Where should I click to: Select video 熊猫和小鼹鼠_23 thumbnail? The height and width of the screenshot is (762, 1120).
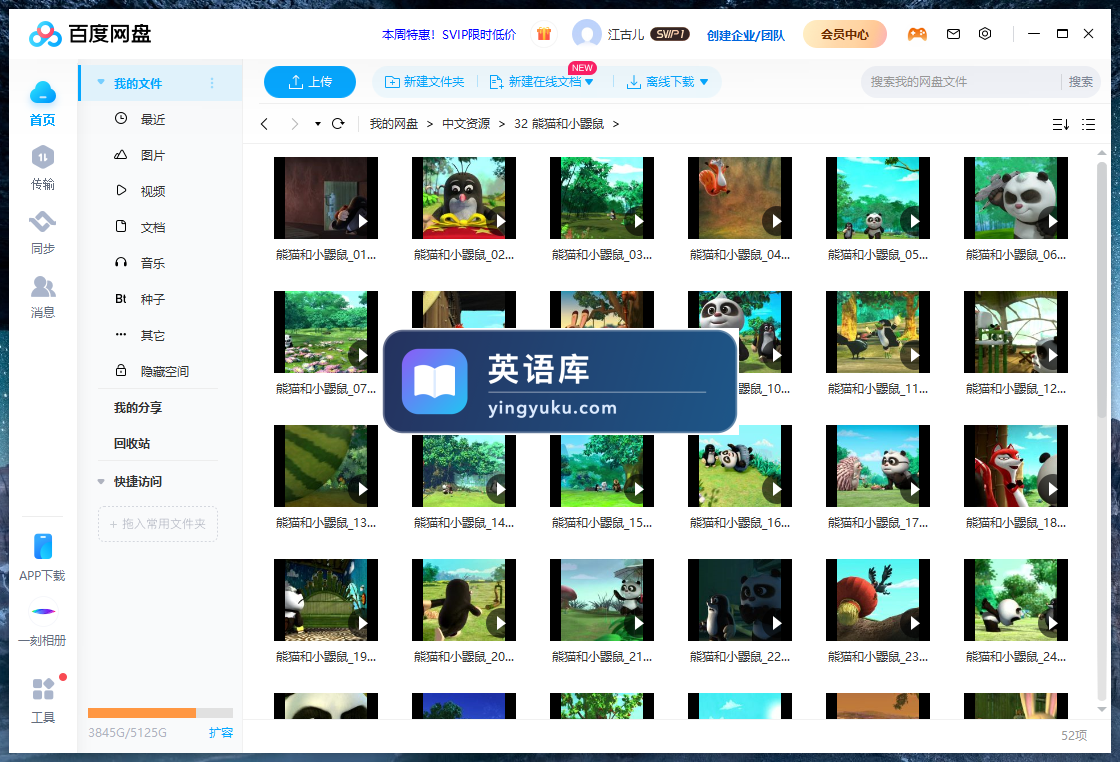coord(878,600)
